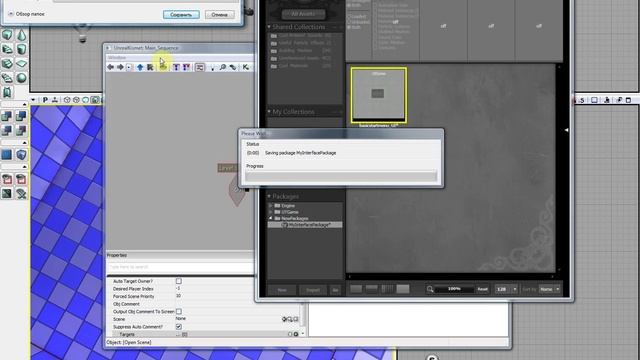640x360 pixels.
Task: Select the Sheet brush builder
Action: [x=21, y=64]
